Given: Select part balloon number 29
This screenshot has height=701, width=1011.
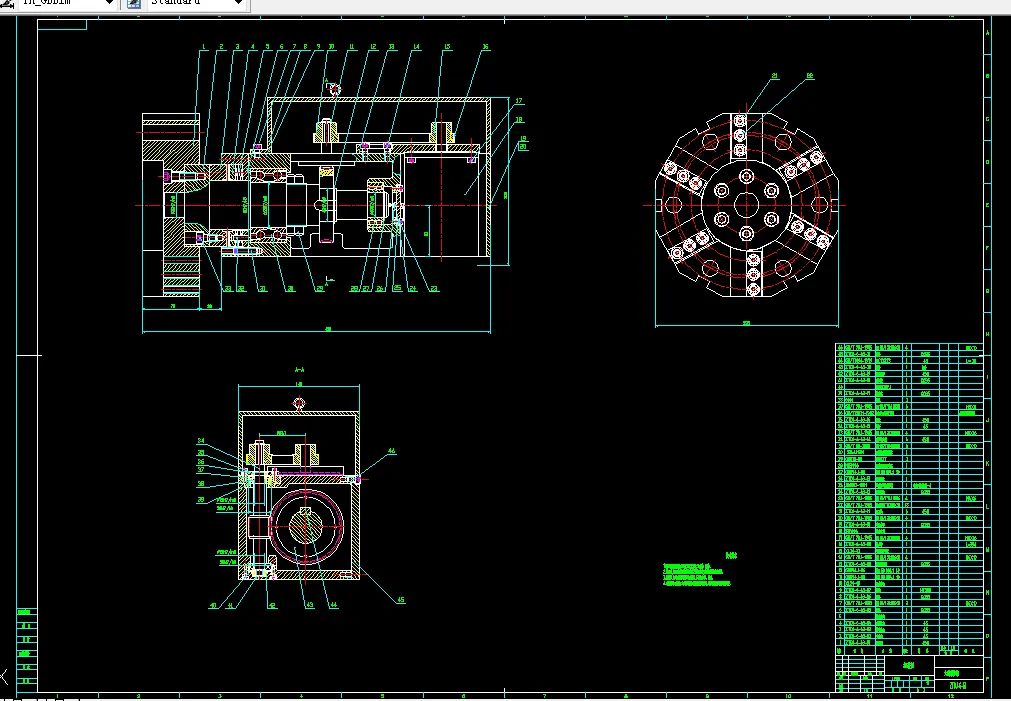Looking at the screenshot, I should pyautogui.click(x=320, y=289).
